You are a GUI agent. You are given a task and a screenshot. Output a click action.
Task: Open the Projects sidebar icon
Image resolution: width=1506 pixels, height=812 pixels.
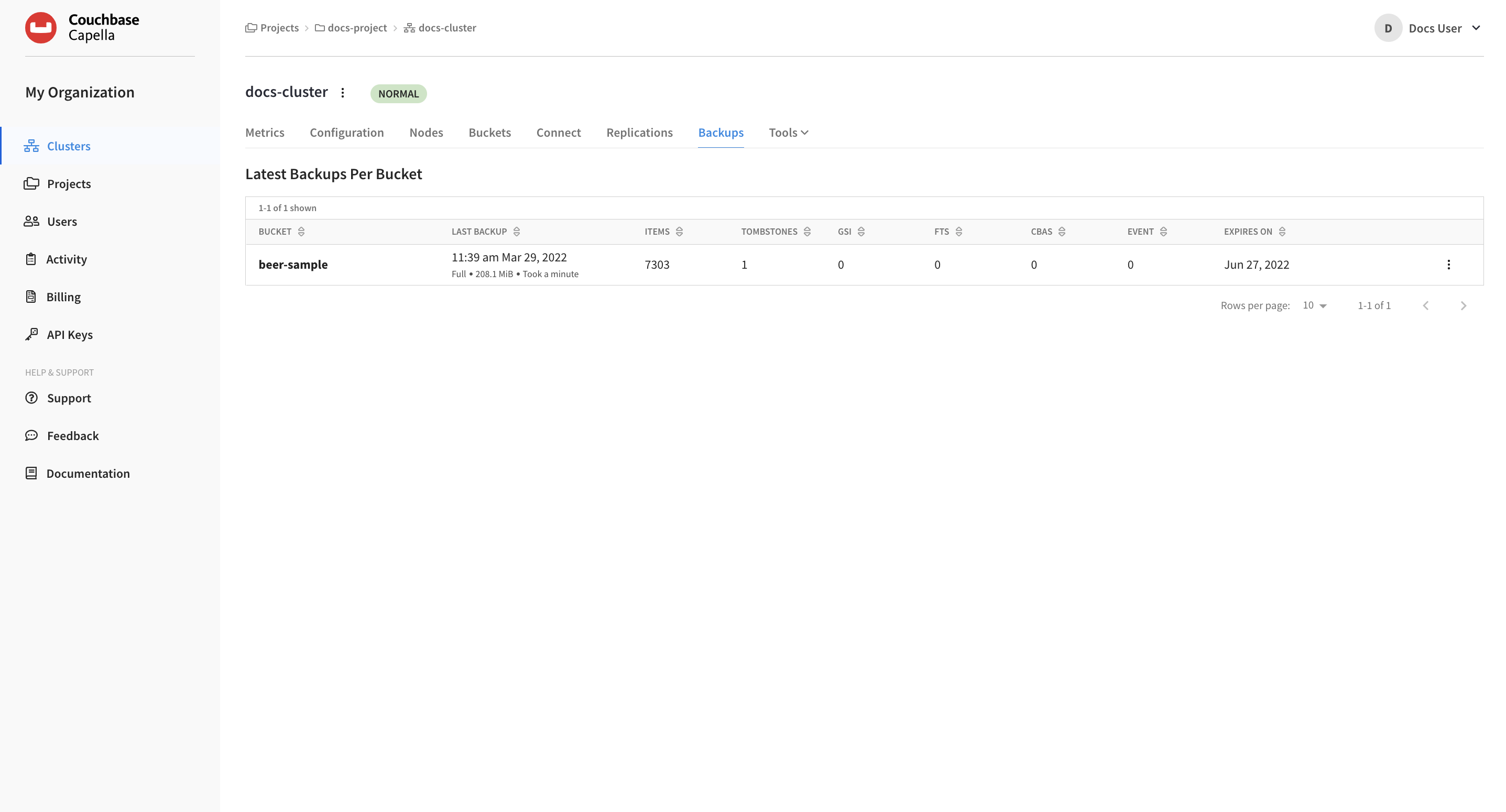31,183
